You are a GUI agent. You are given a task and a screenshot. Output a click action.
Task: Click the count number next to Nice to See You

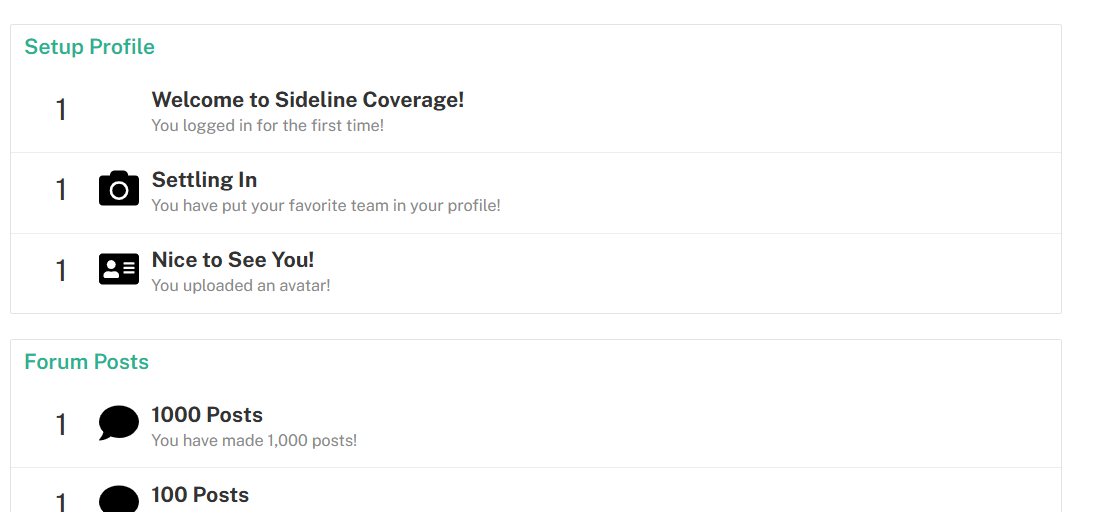[61, 270]
